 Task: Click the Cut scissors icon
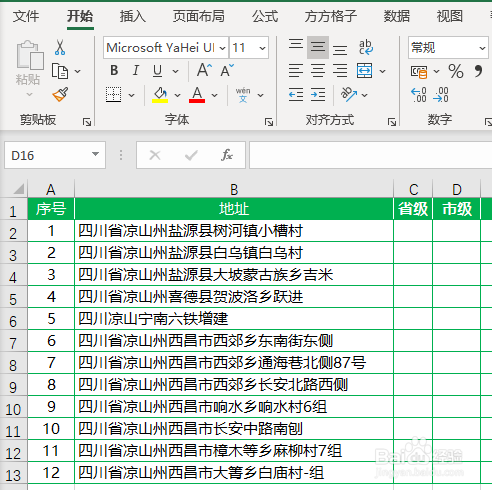pyautogui.click(x=60, y=47)
